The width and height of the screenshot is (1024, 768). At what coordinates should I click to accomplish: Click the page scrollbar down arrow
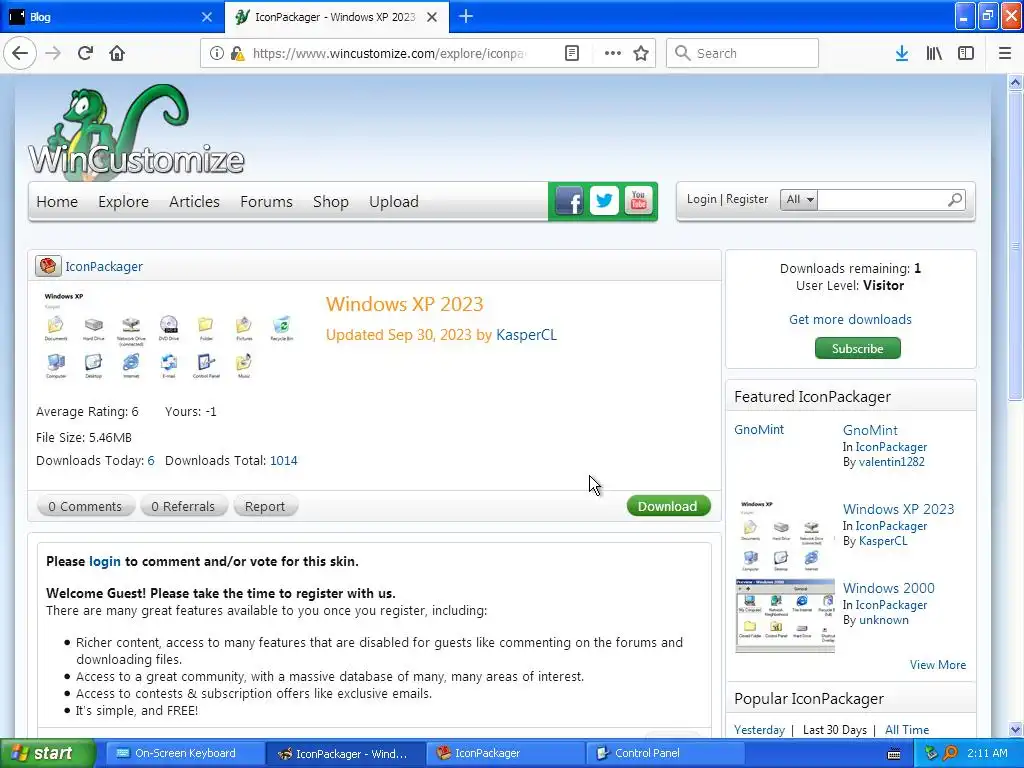coord(1015,729)
